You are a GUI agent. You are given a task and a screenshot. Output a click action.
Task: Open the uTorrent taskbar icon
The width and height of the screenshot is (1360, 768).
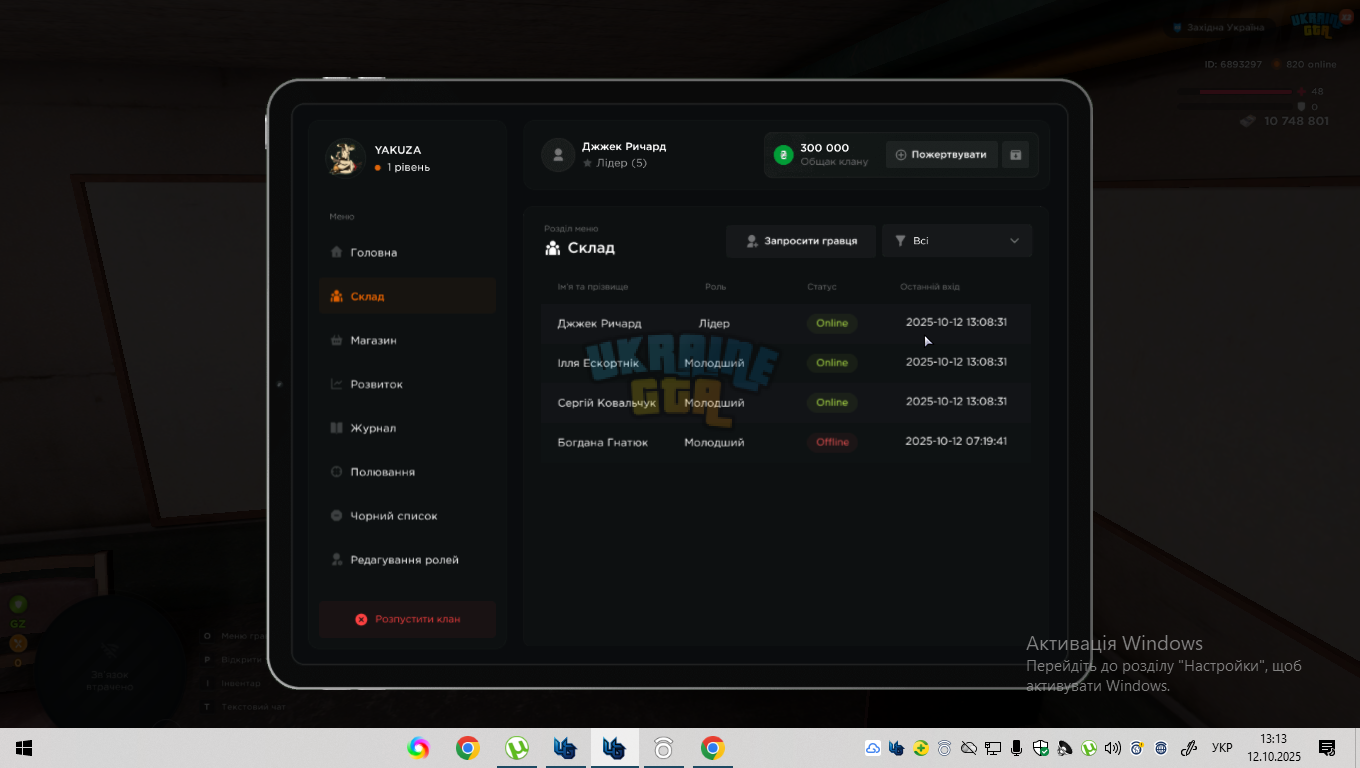click(516, 748)
